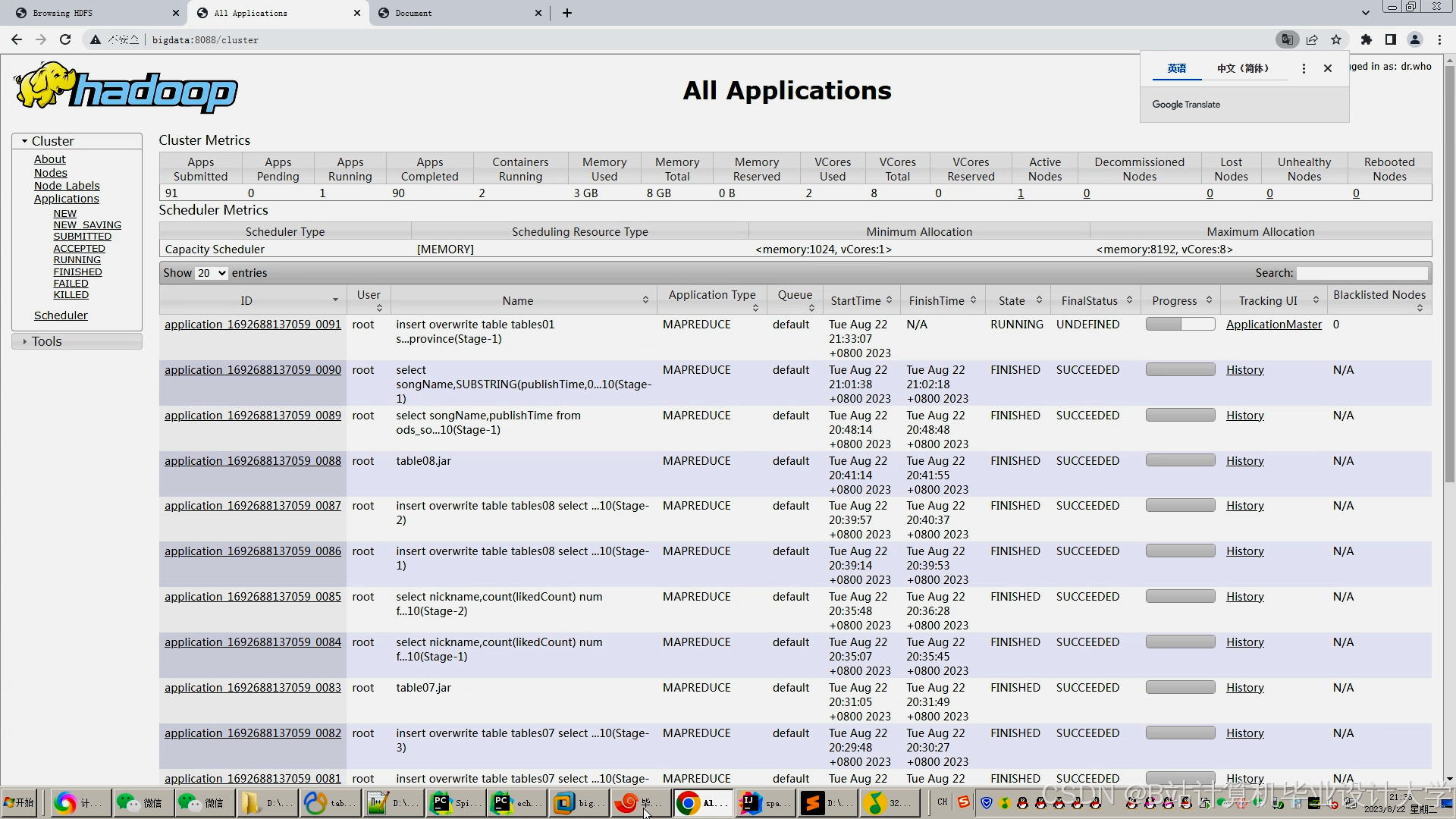Expand the Tools sidebar section
This screenshot has height=819, width=1456.
click(46, 341)
